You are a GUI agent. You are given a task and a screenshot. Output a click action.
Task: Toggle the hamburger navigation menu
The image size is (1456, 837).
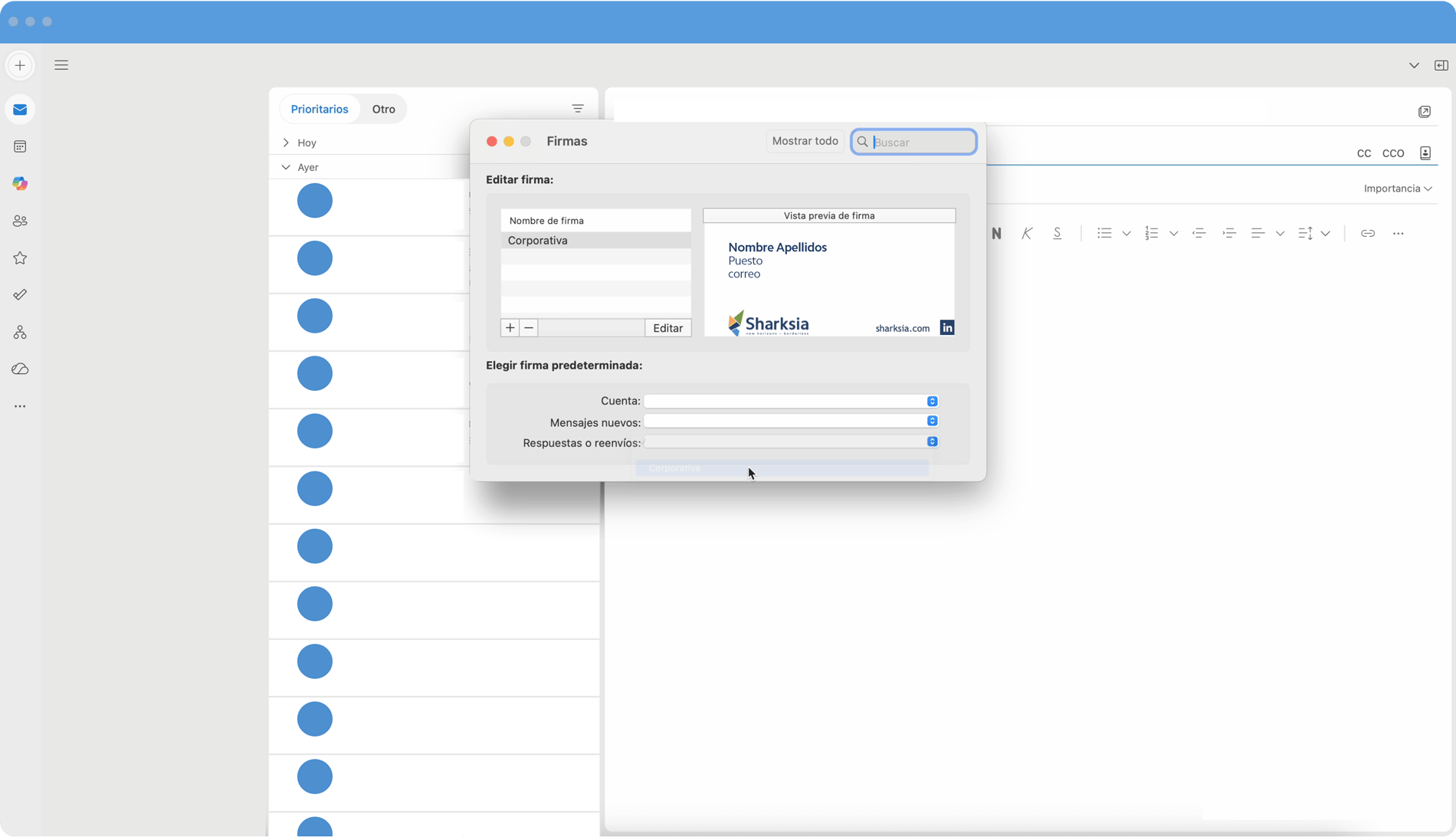point(61,65)
